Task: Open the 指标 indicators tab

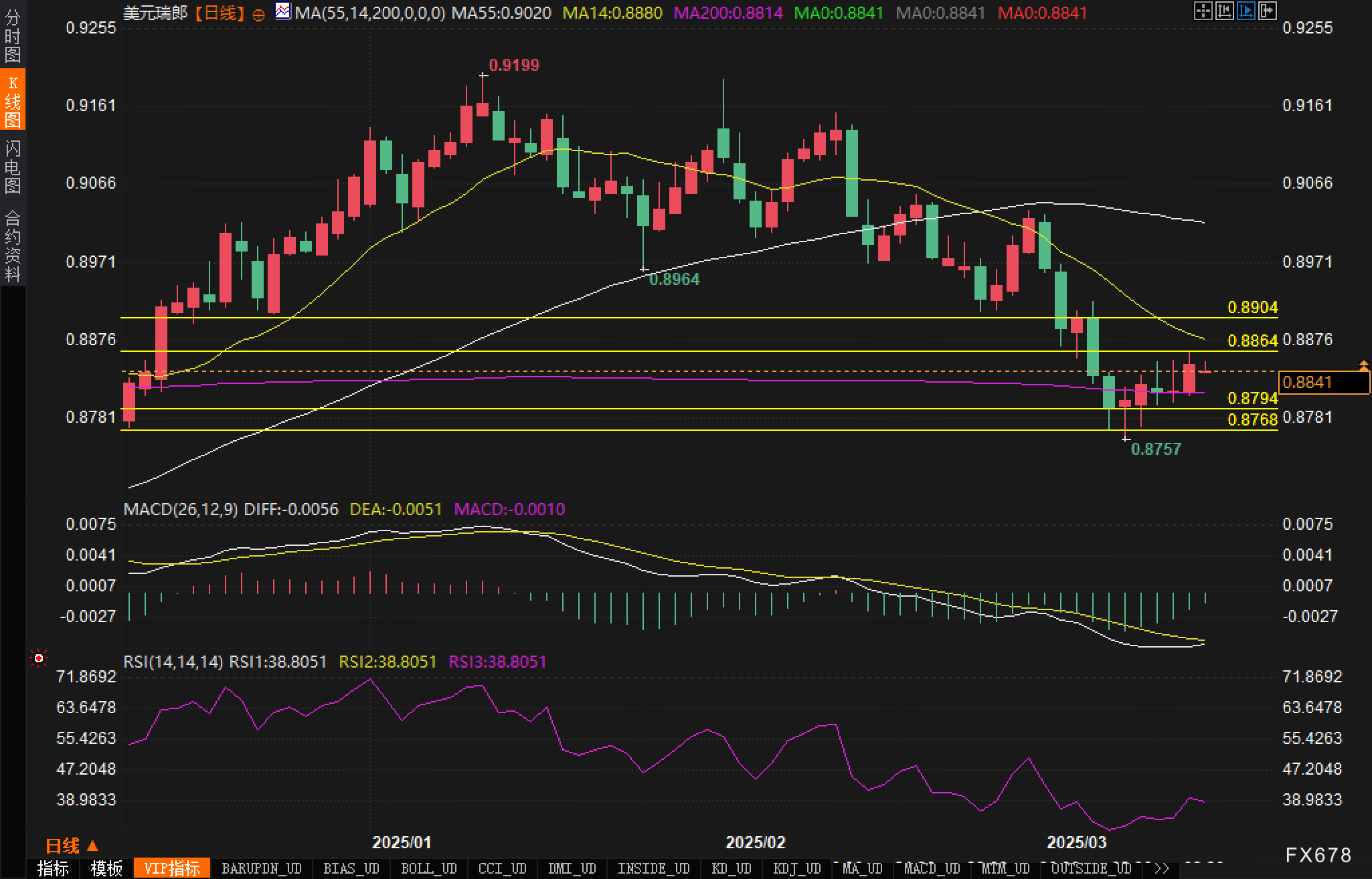Action: [53, 868]
